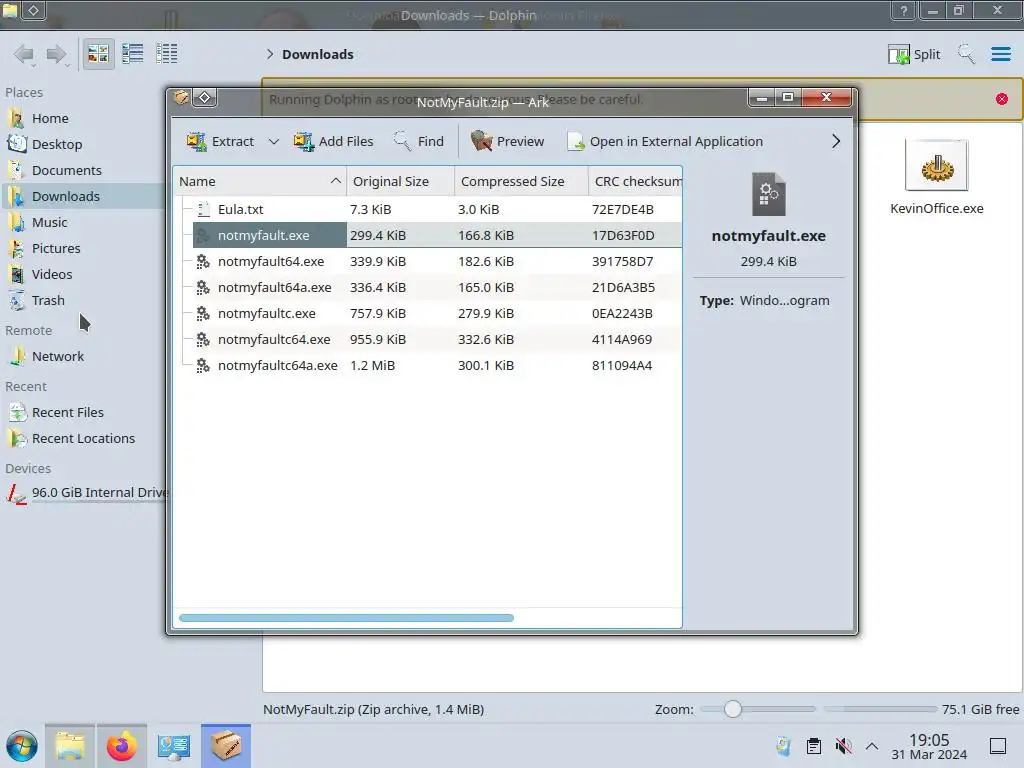Click Open in External Application
Screen dimensions: 1024x768
pyautogui.click(x=665, y=141)
